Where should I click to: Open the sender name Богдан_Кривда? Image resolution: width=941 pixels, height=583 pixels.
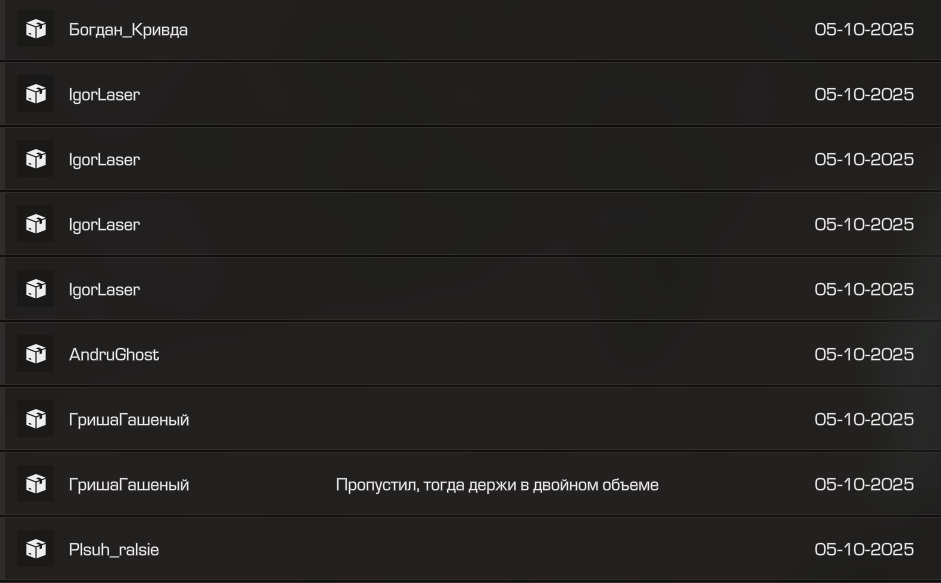[x=128, y=29]
